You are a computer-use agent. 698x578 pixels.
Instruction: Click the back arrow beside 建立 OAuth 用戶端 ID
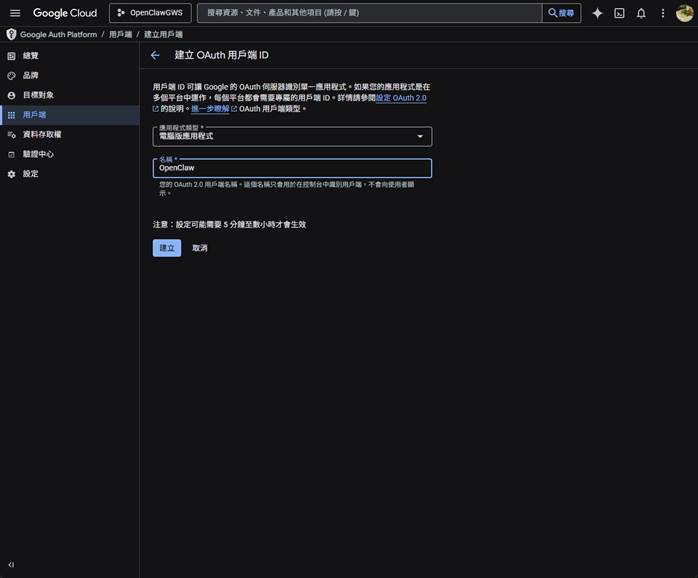click(x=155, y=55)
